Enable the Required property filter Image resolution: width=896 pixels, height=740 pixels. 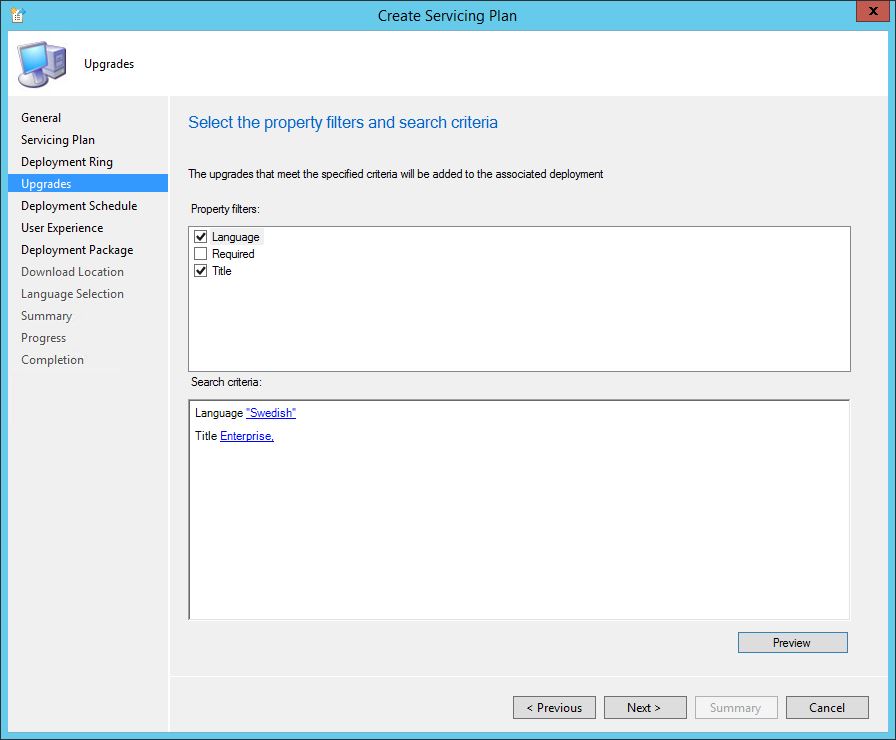click(201, 254)
